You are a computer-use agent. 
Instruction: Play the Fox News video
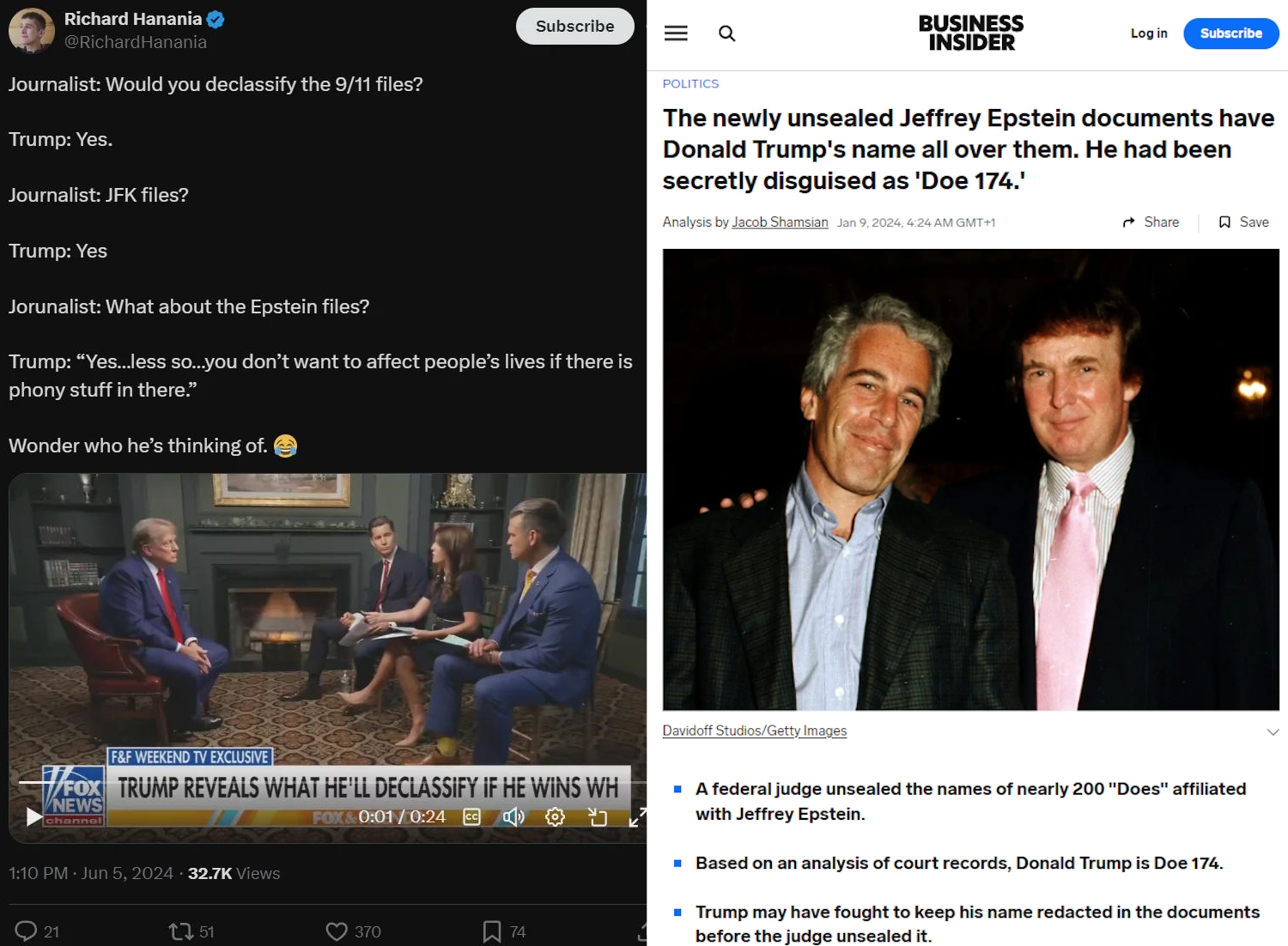pos(33,816)
